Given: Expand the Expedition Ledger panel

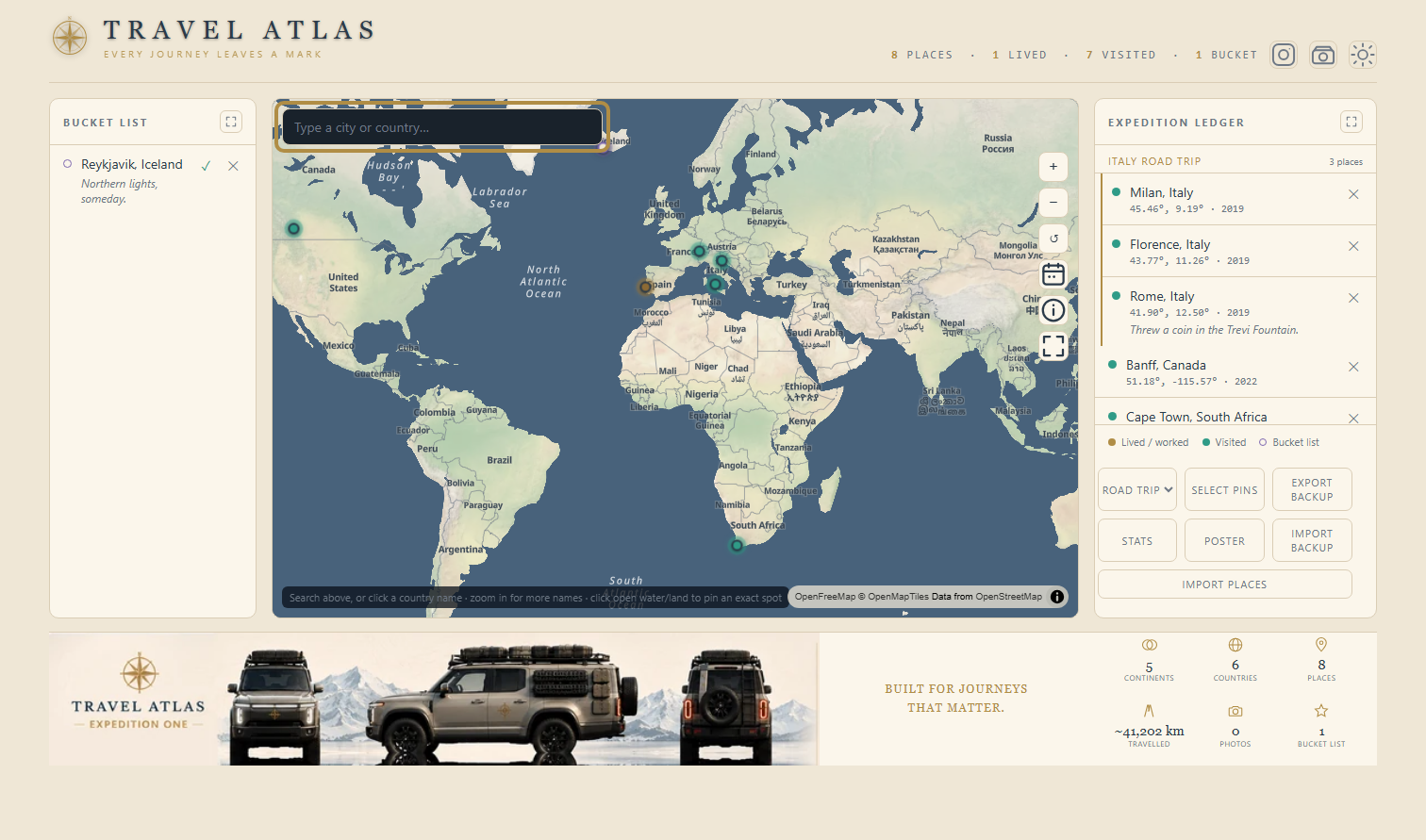Looking at the screenshot, I should 1351,122.
